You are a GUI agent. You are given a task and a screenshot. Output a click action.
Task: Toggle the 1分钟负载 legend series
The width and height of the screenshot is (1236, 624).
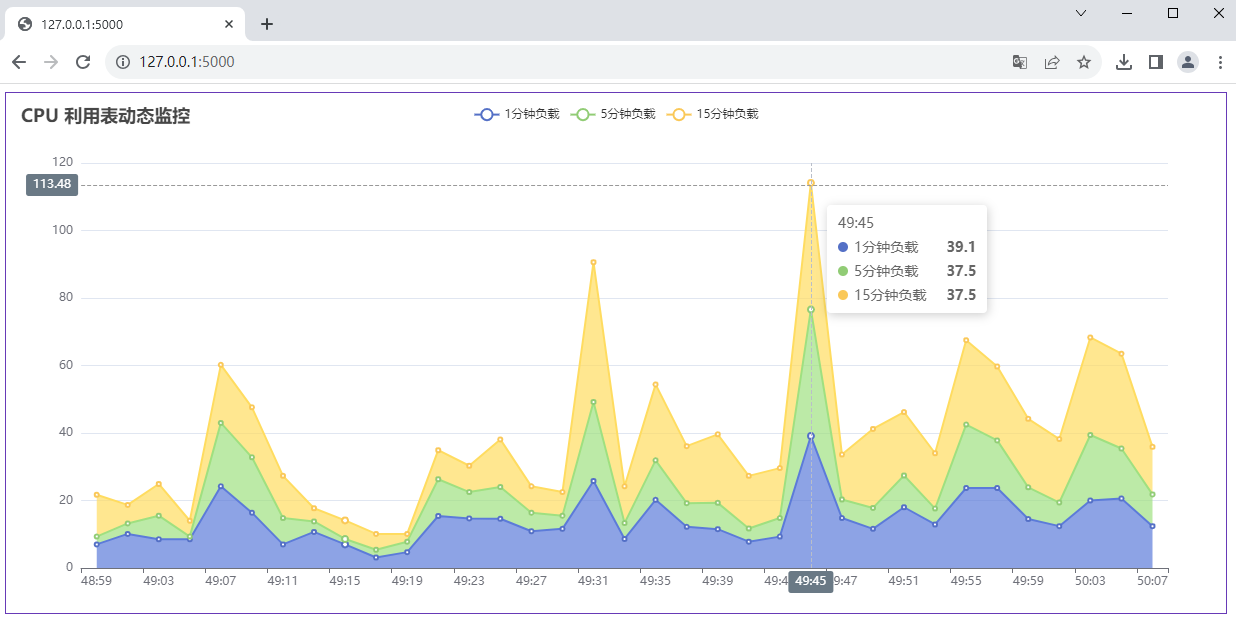pyautogui.click(x=517, y=114)
